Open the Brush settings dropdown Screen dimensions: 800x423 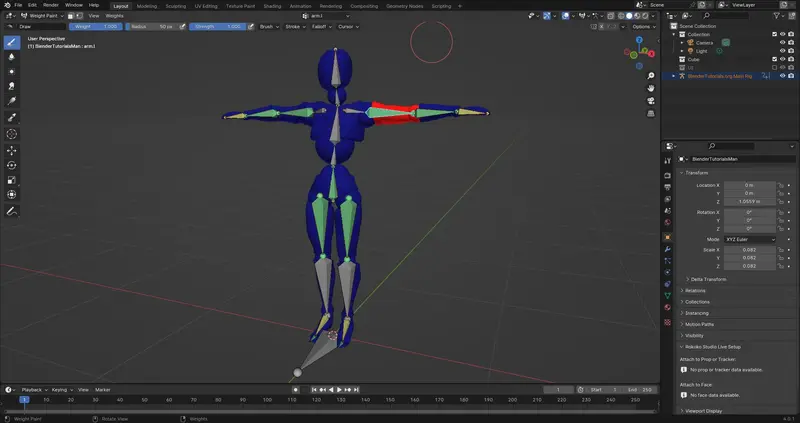(269, 27)
